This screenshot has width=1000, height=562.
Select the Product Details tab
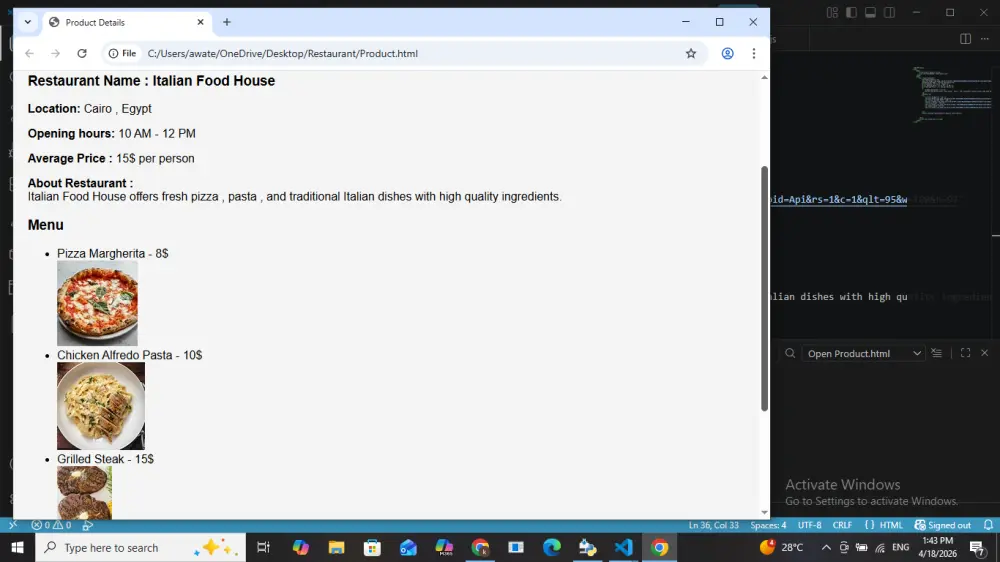tap(126, 22)
